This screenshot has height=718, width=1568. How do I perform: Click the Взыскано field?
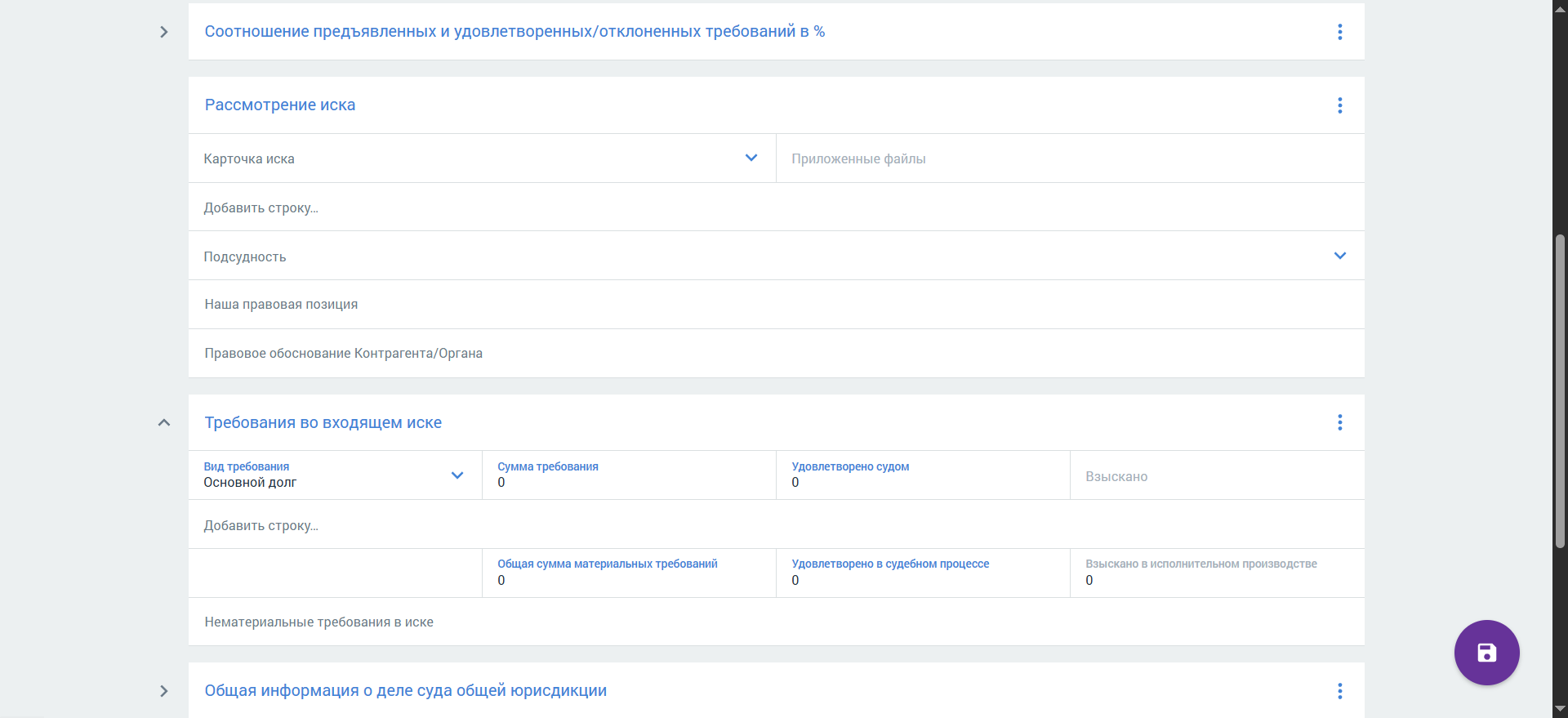[x=1217, y=475]
